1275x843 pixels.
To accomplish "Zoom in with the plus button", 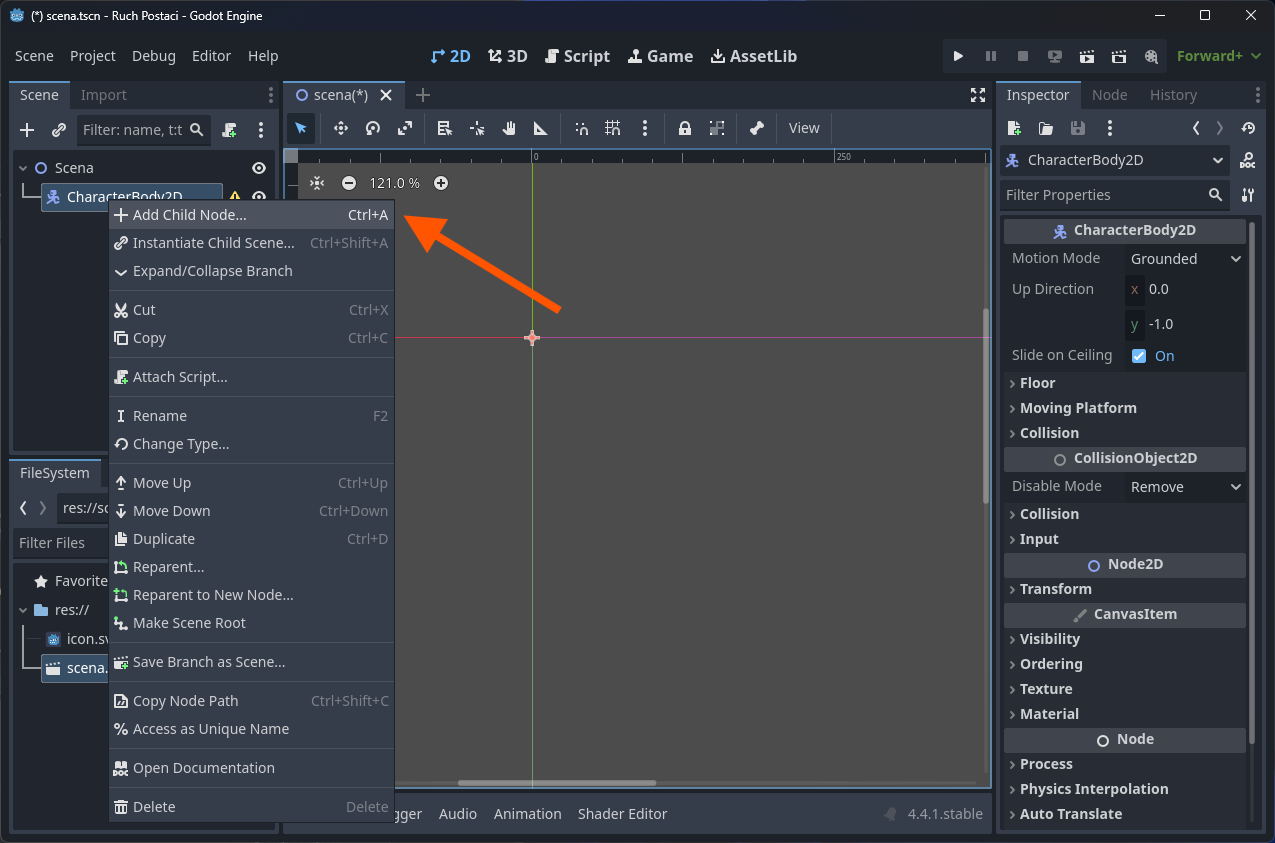I will pyautogui.click(x=441, y=183).
